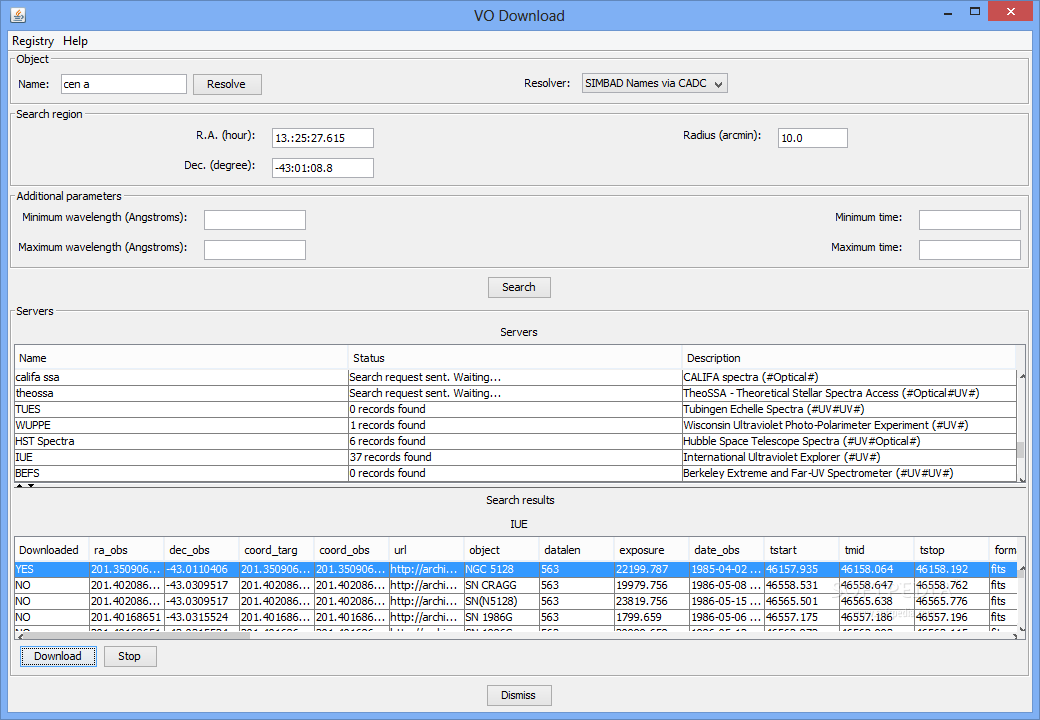The image size is (1040, 720).
Task: Click the 37 records found status cell
Action: (x=515, y=457)
